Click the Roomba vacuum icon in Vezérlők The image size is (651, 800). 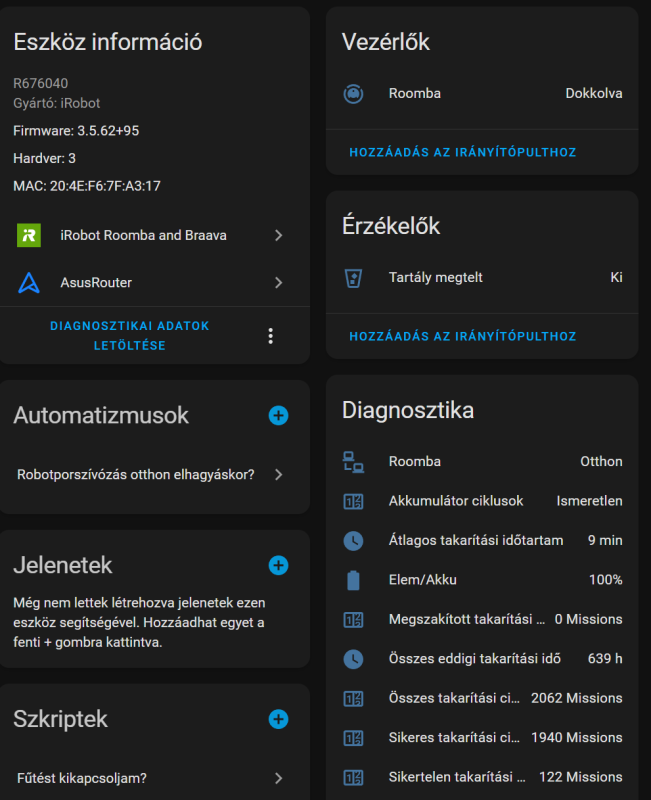pyautogui.click(x=352, y=93)
